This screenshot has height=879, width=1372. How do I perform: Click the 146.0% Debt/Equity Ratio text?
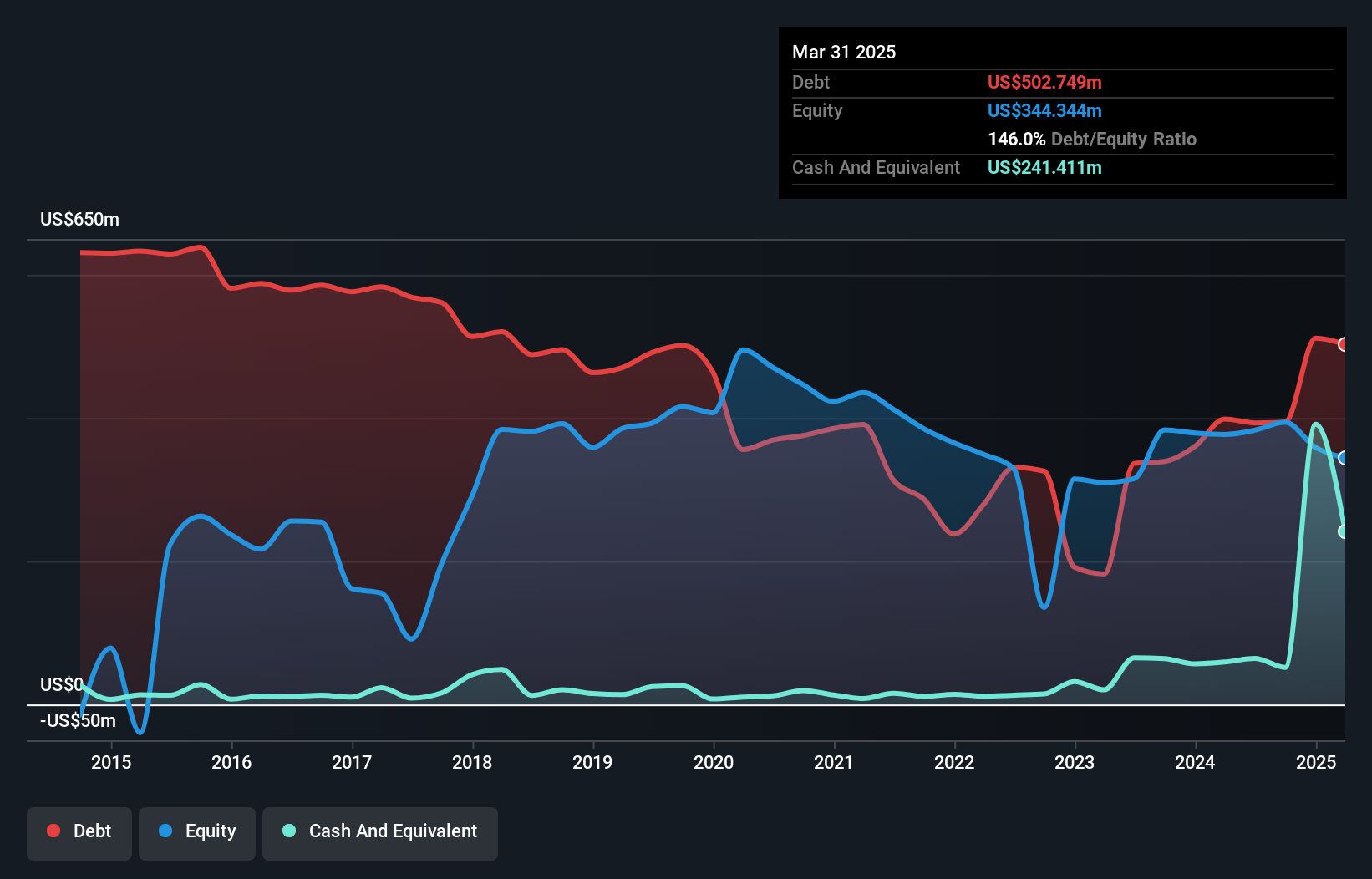pyautogui.click(x=1091, y=139)
